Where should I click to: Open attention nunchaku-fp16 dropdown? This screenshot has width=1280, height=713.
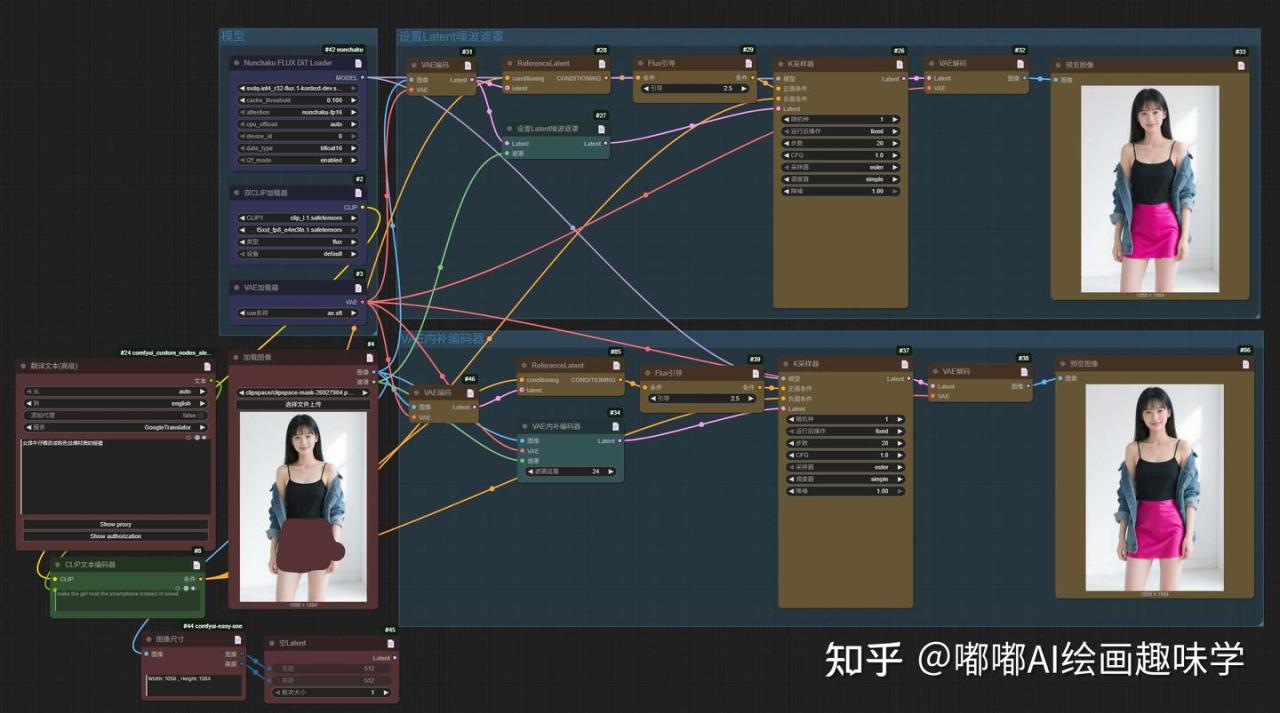click(300, 112)
